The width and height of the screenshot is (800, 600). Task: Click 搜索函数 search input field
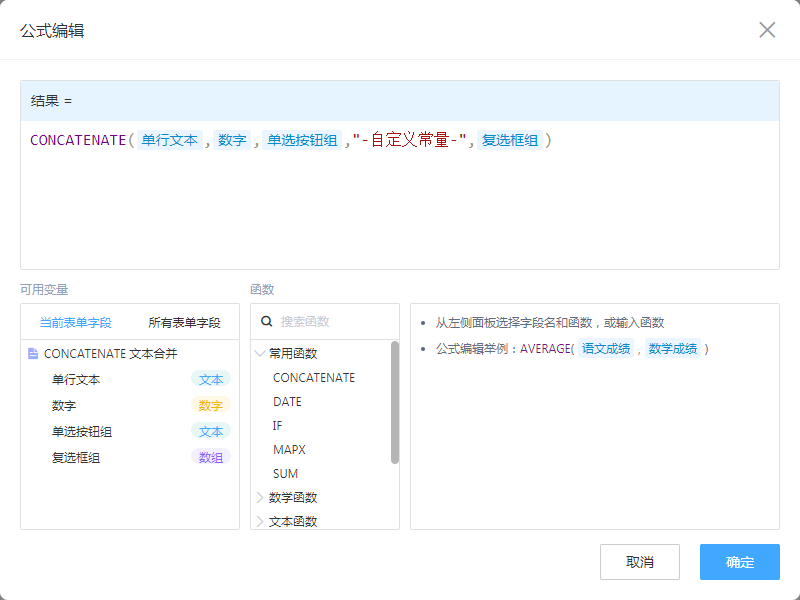330,322
